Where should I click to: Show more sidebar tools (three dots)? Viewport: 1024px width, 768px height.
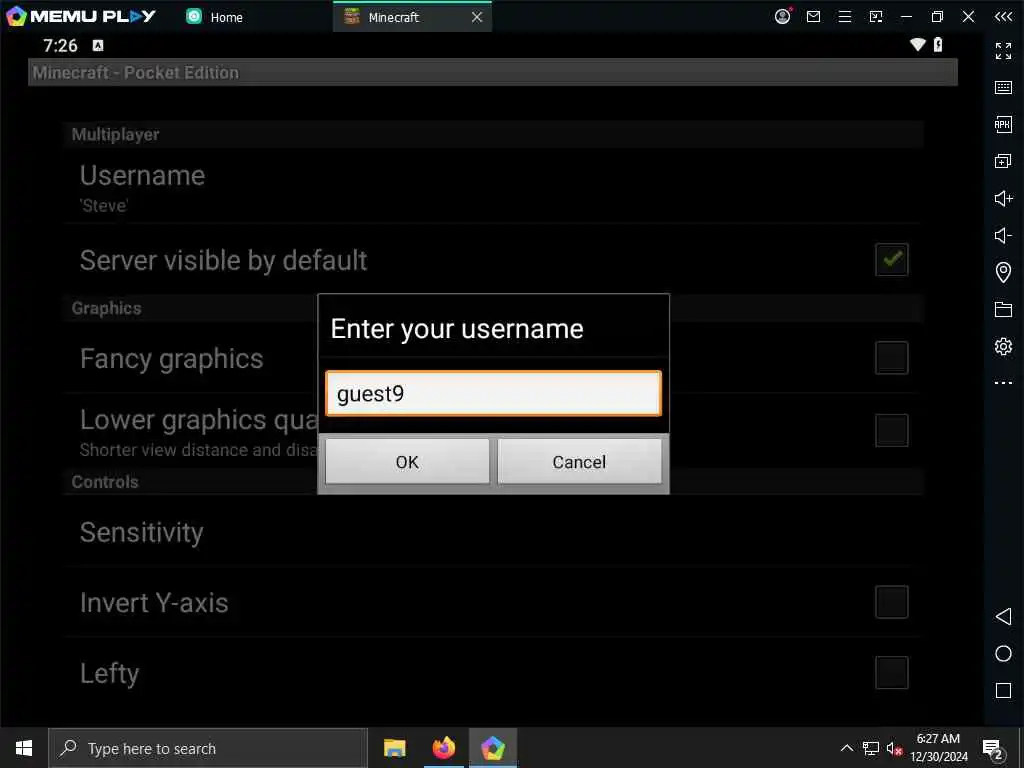pyautogui.click(x=1003, y=383)
